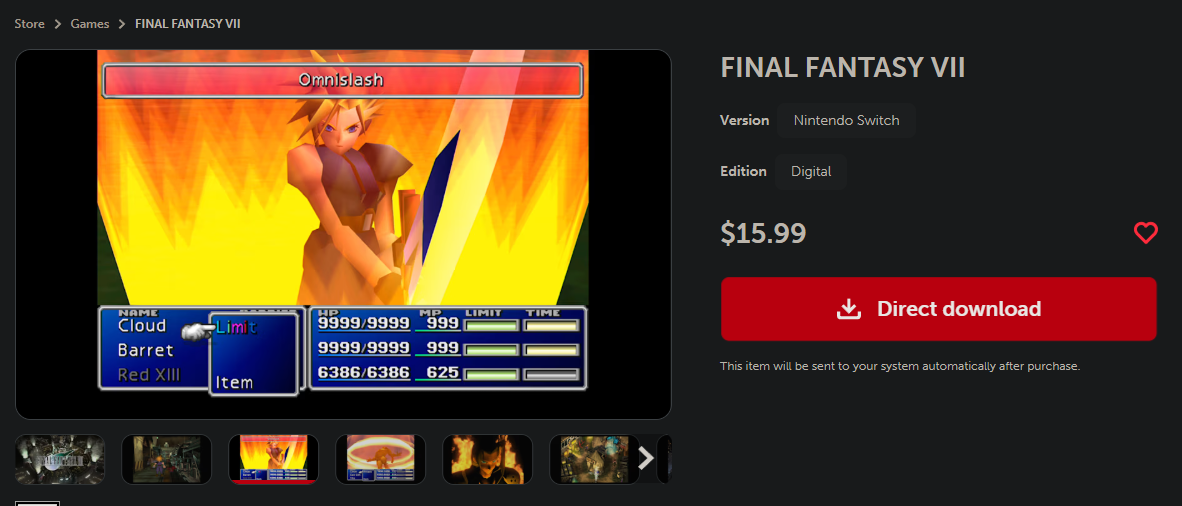The width and height of the screenshot is (1182, 506).
Task: Open fourth thumbnail with ring battle effect
Action: pos(381,459)
